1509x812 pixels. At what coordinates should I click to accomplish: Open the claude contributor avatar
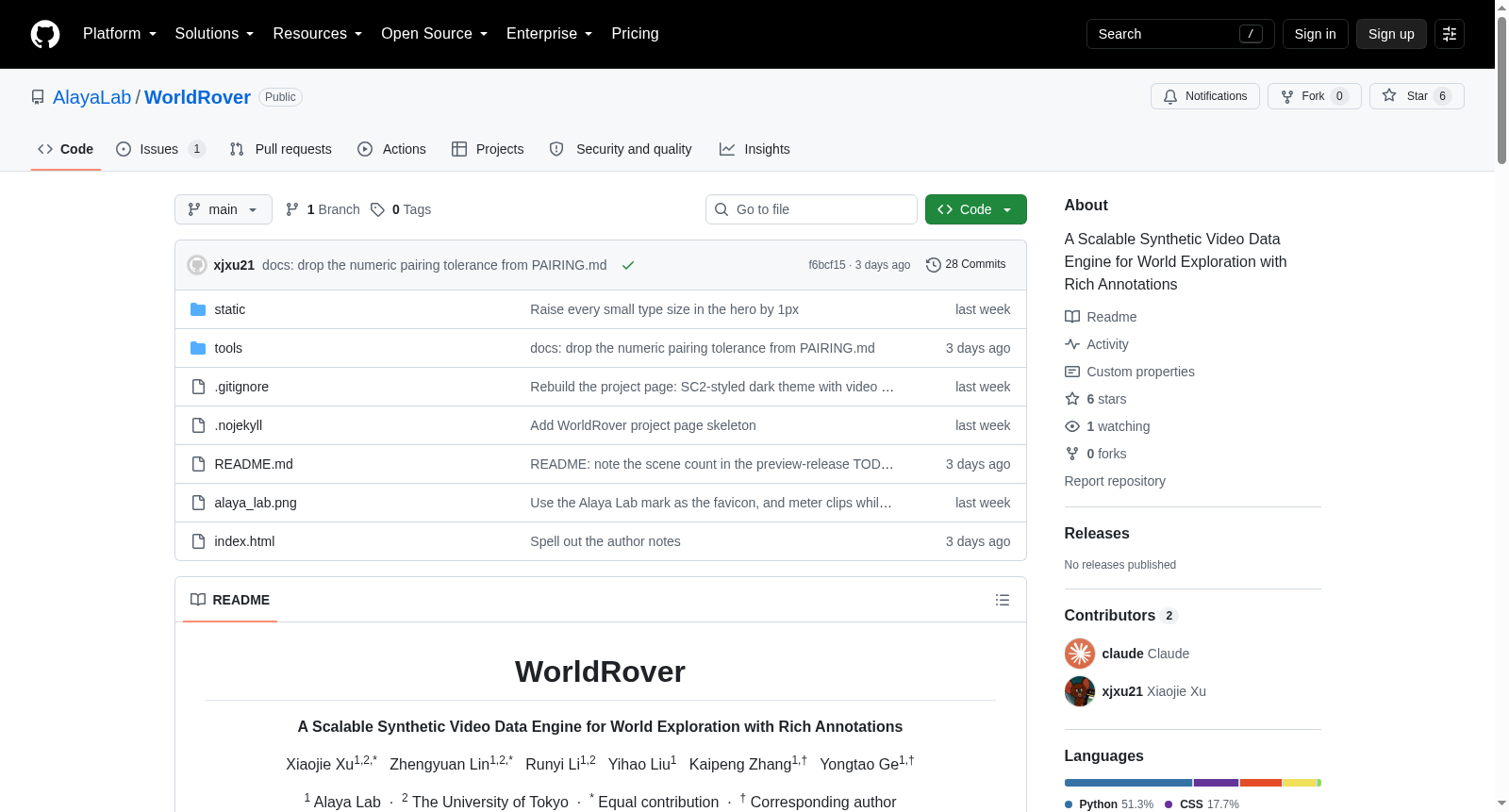[x=1080, y=654]
